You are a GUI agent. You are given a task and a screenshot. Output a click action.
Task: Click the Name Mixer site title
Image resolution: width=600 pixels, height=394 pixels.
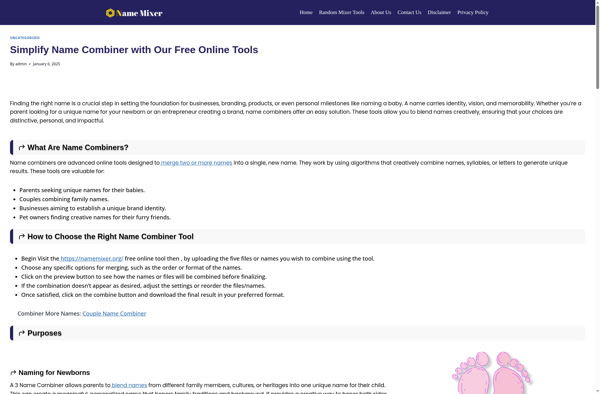click(139, 13)
